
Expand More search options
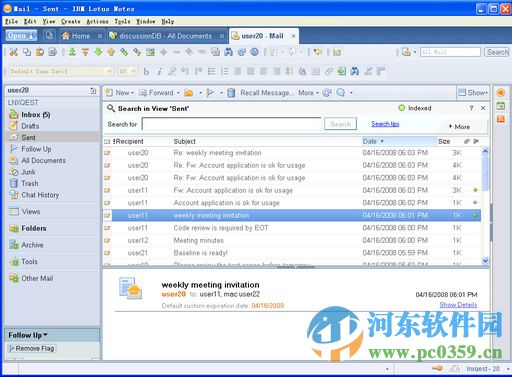pyautogui.click(x=459, y=127)
